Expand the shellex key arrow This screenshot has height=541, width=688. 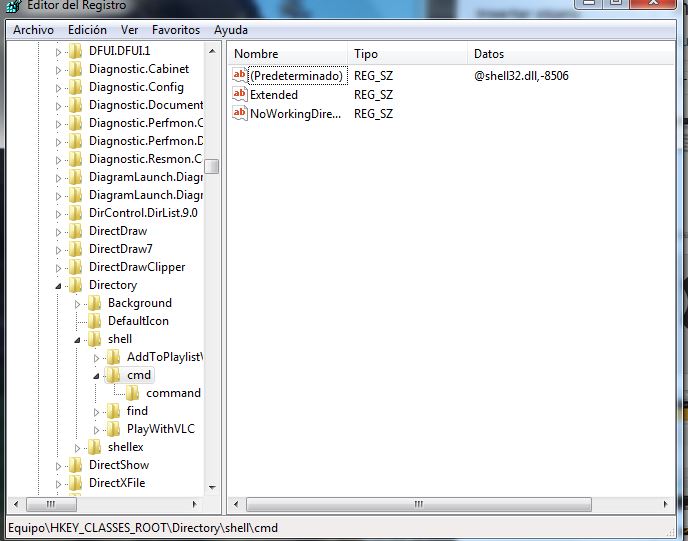pyautogui.click(x=78, y=447)
